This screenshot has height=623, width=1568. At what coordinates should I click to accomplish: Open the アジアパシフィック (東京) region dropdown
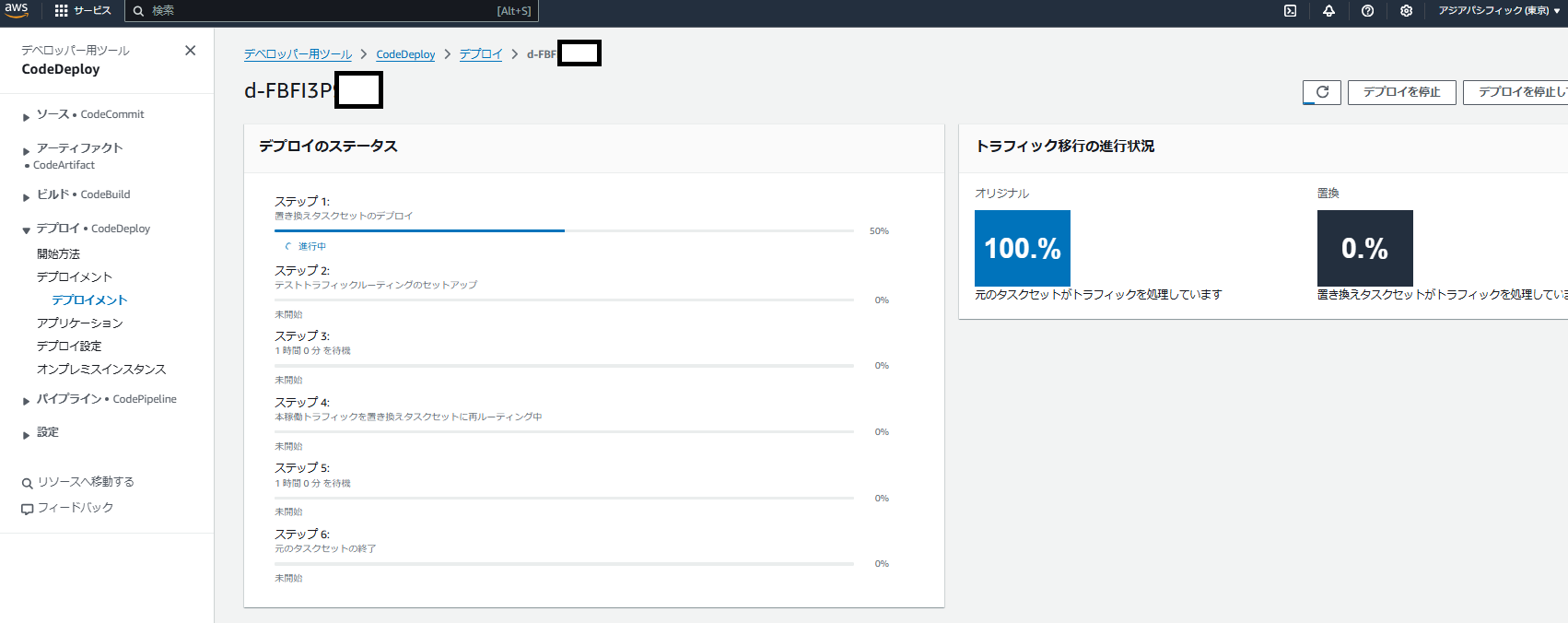pos(1499,11)
